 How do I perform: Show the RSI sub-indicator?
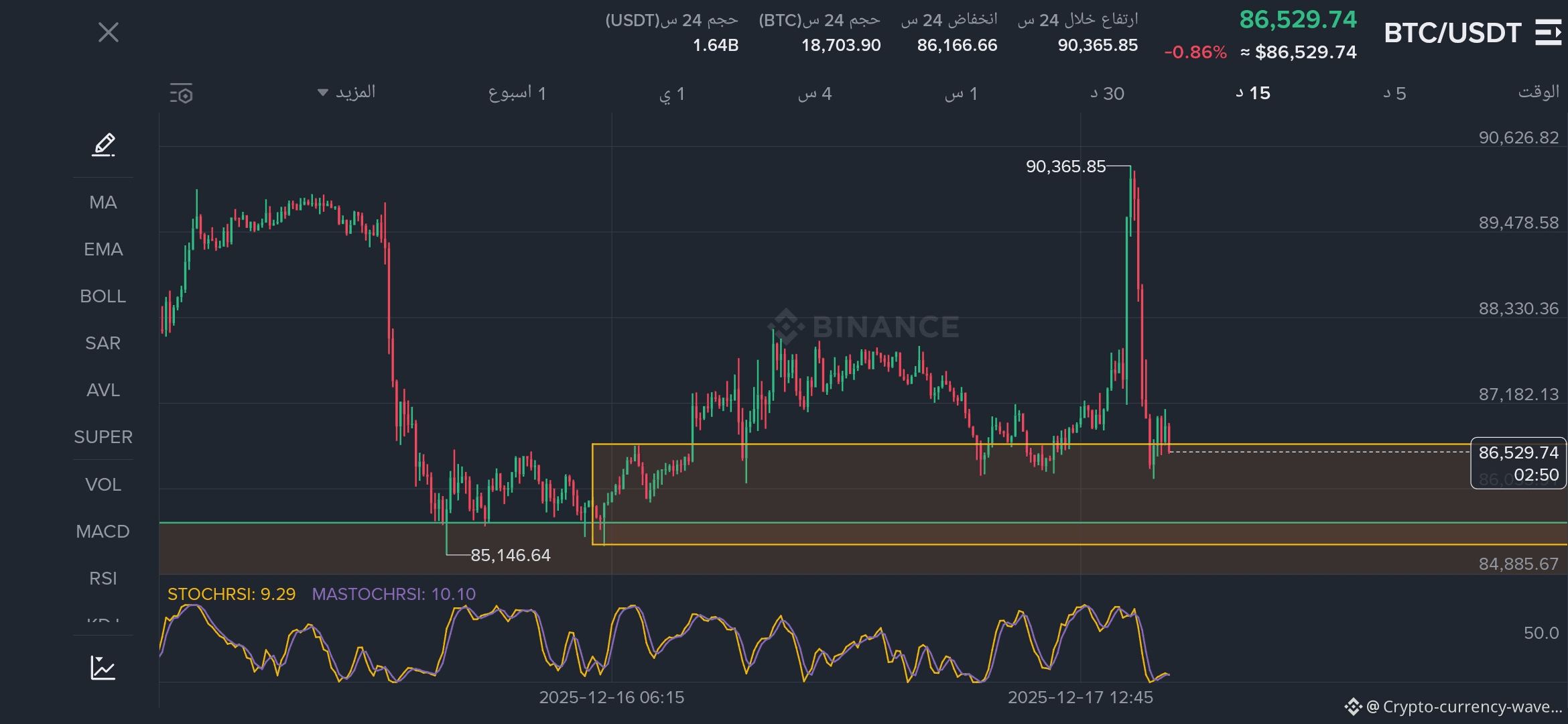coord(103,579)
